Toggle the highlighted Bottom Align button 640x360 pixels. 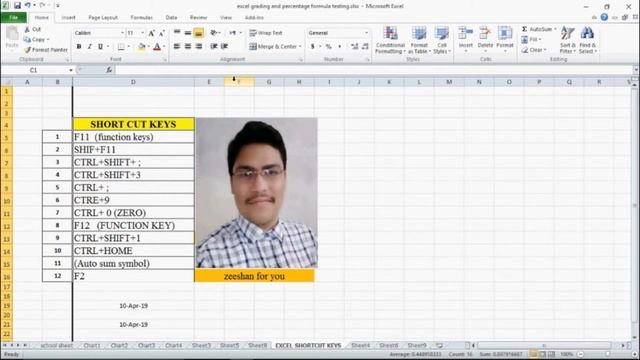tap(199, 33)
